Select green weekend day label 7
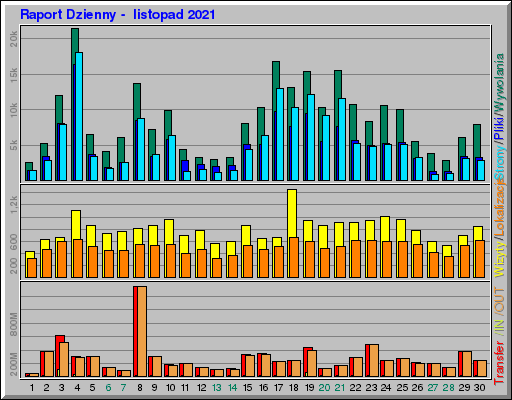Viewport: 512px width, 400px height. click(124, 388)
